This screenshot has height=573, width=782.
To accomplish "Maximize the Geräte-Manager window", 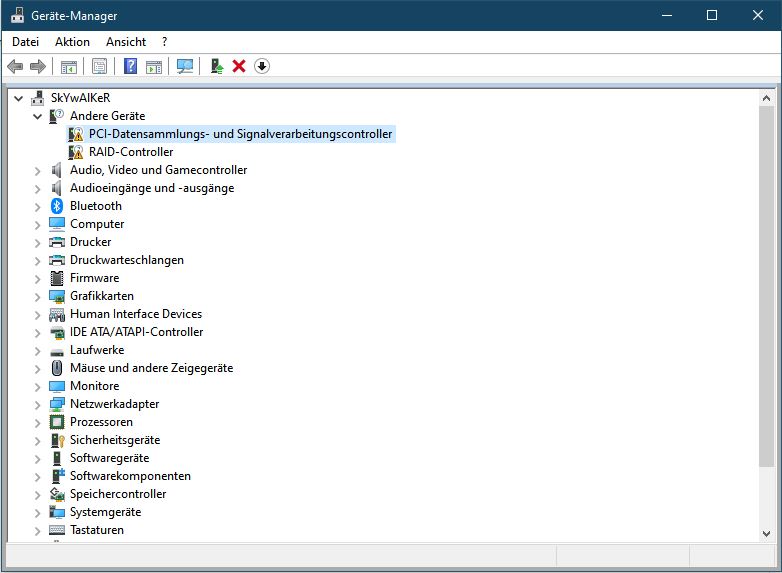I will (x=712, y=15).
